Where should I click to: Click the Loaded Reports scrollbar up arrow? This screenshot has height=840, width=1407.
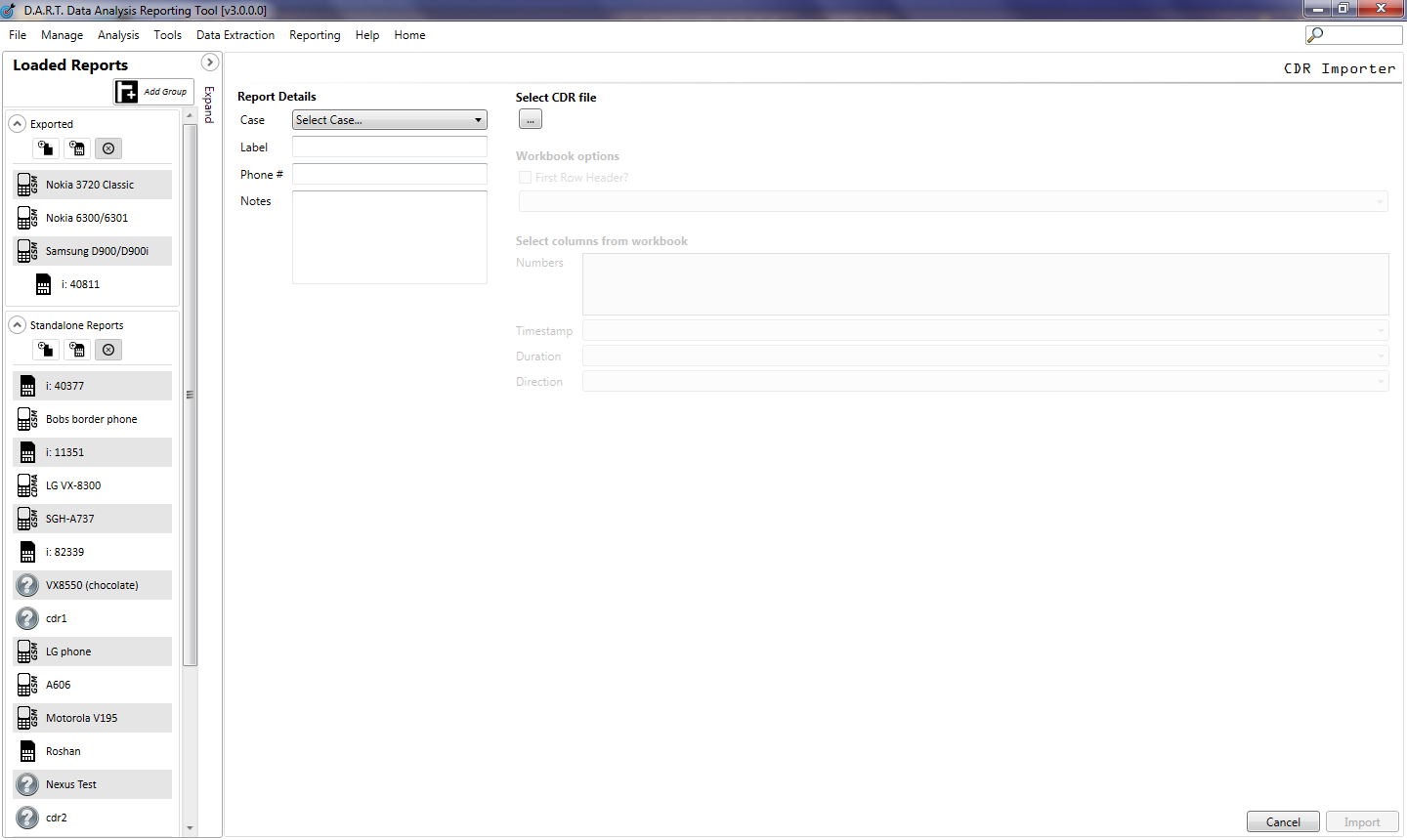coord(190,116)
